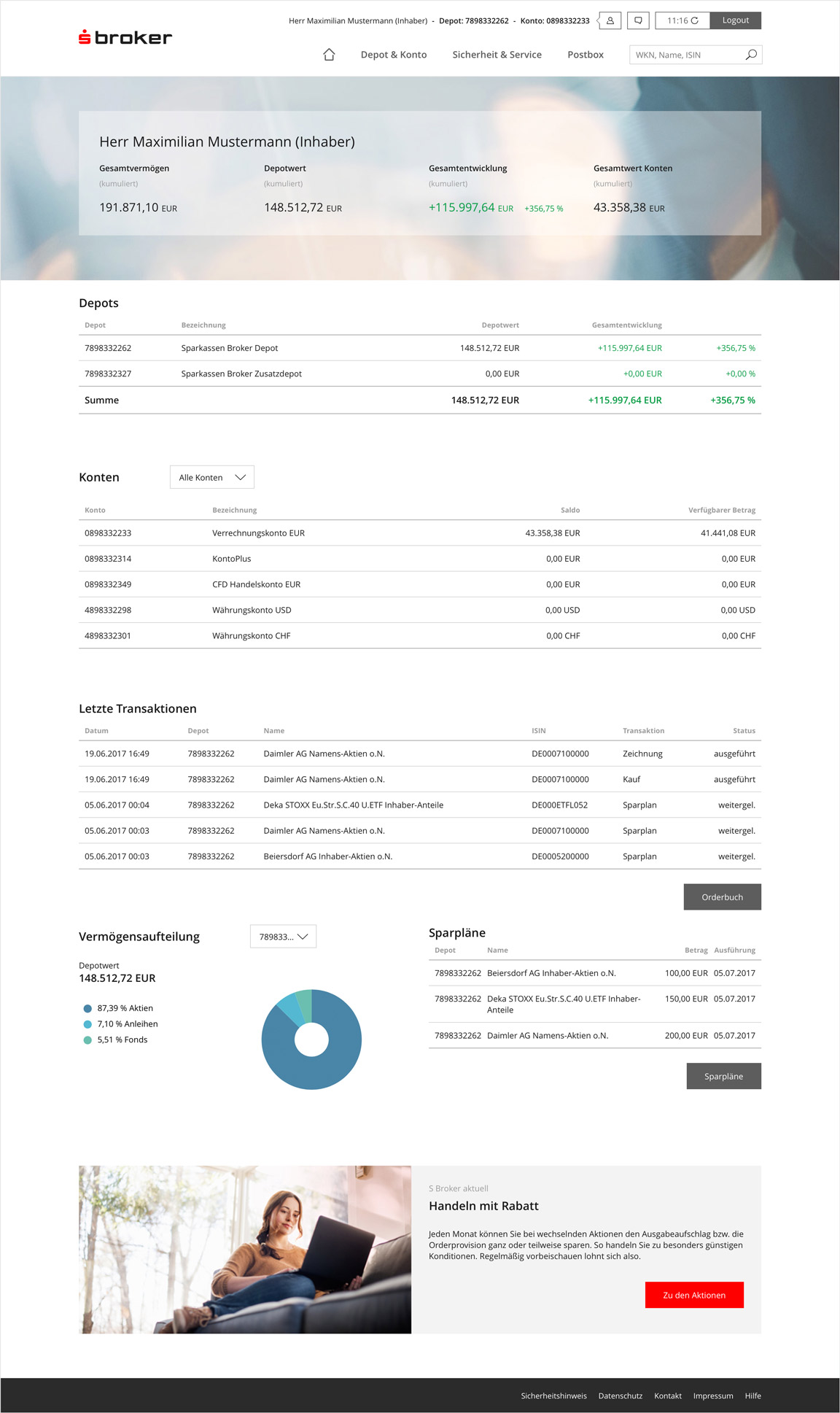Click the 200,00 EUR Sparplan amount
This screenshot has height=1413, width=840.
[686, 1035]
